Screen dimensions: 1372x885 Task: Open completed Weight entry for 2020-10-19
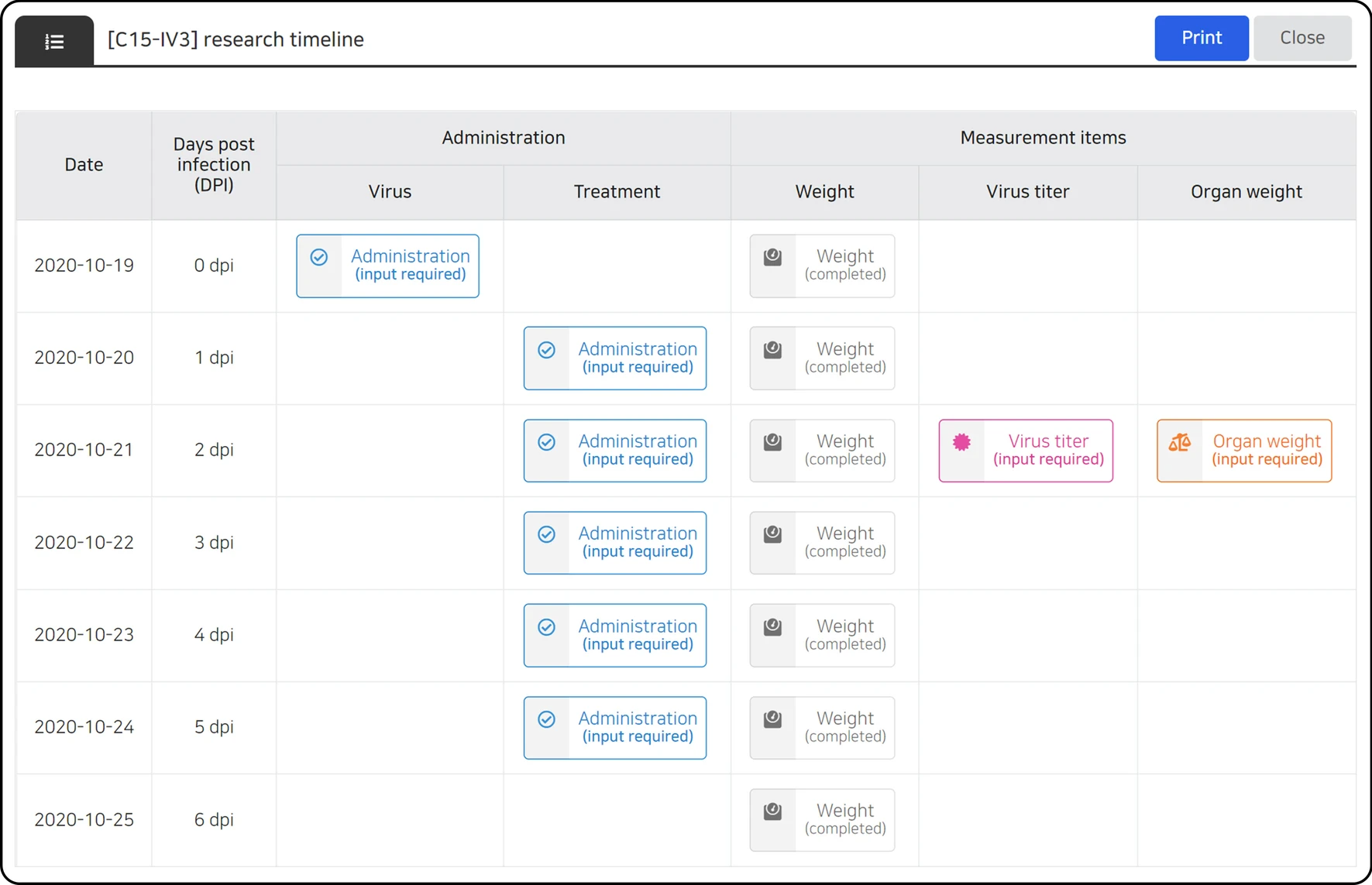click(x=822, y=266)
